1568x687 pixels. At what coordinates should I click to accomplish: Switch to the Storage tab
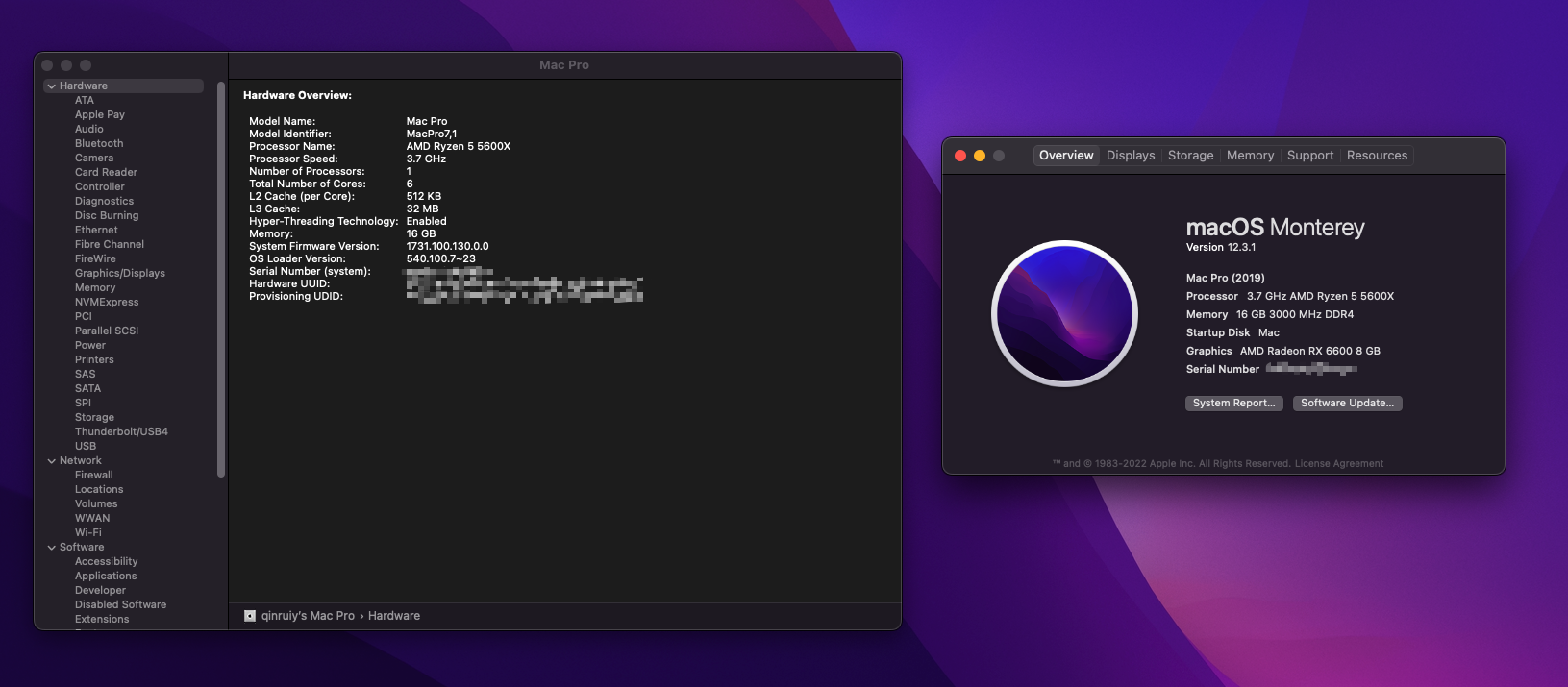point(1190,156)
